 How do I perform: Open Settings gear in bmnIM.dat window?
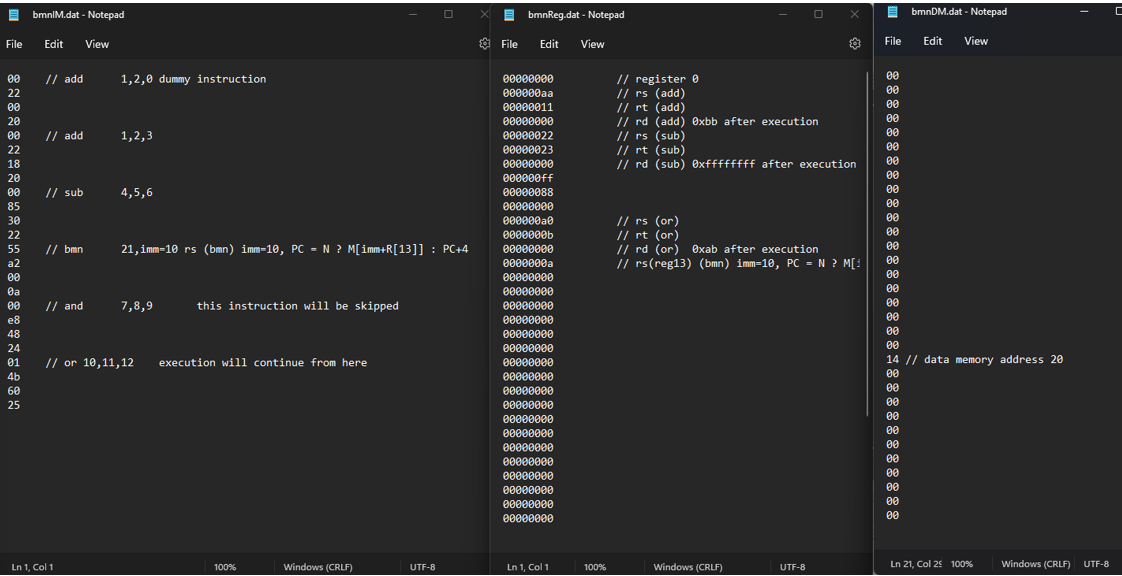click(484, 44)
